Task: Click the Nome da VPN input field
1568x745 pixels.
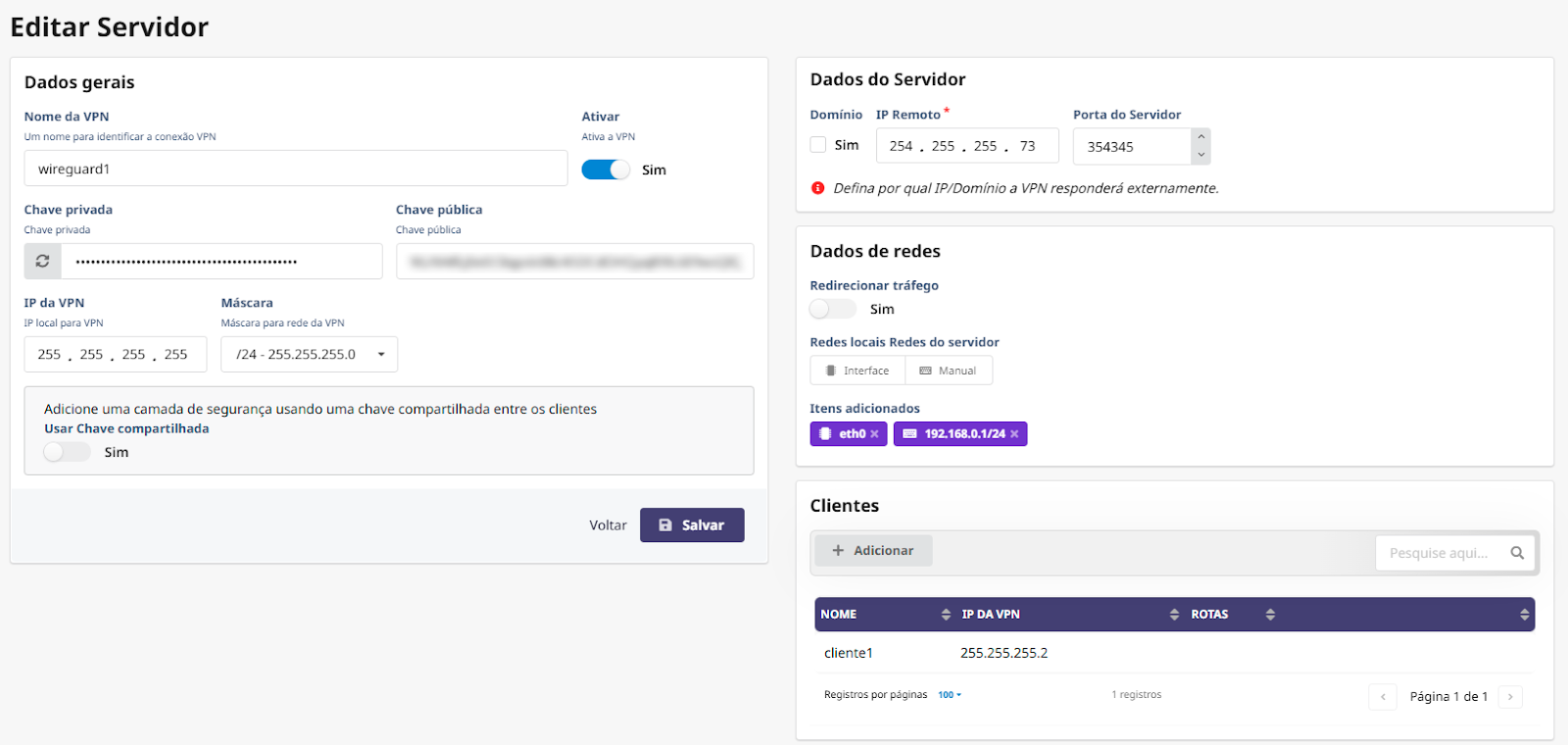Action: point(295,169)
